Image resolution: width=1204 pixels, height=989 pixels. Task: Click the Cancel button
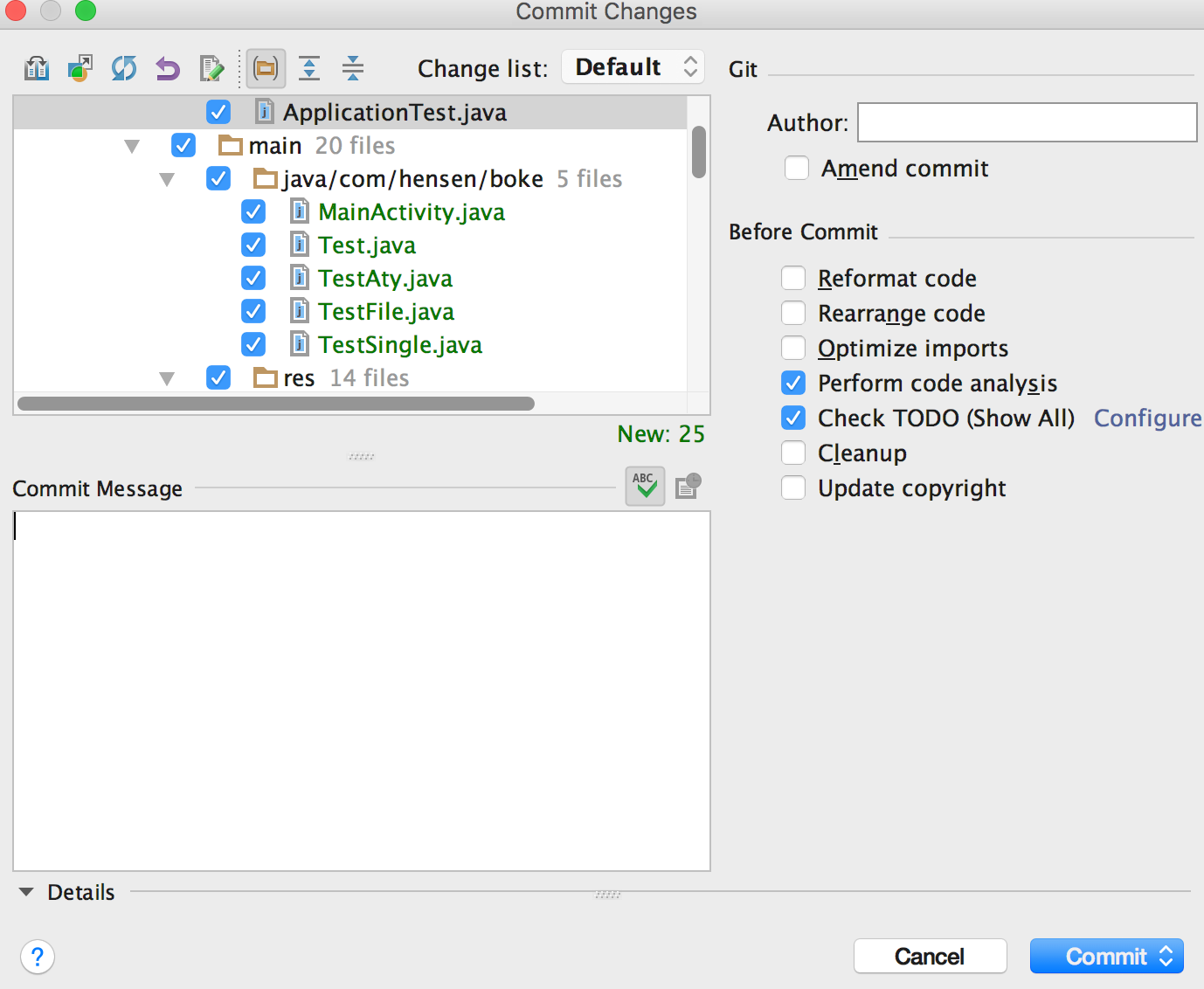[x=931, y=957]
